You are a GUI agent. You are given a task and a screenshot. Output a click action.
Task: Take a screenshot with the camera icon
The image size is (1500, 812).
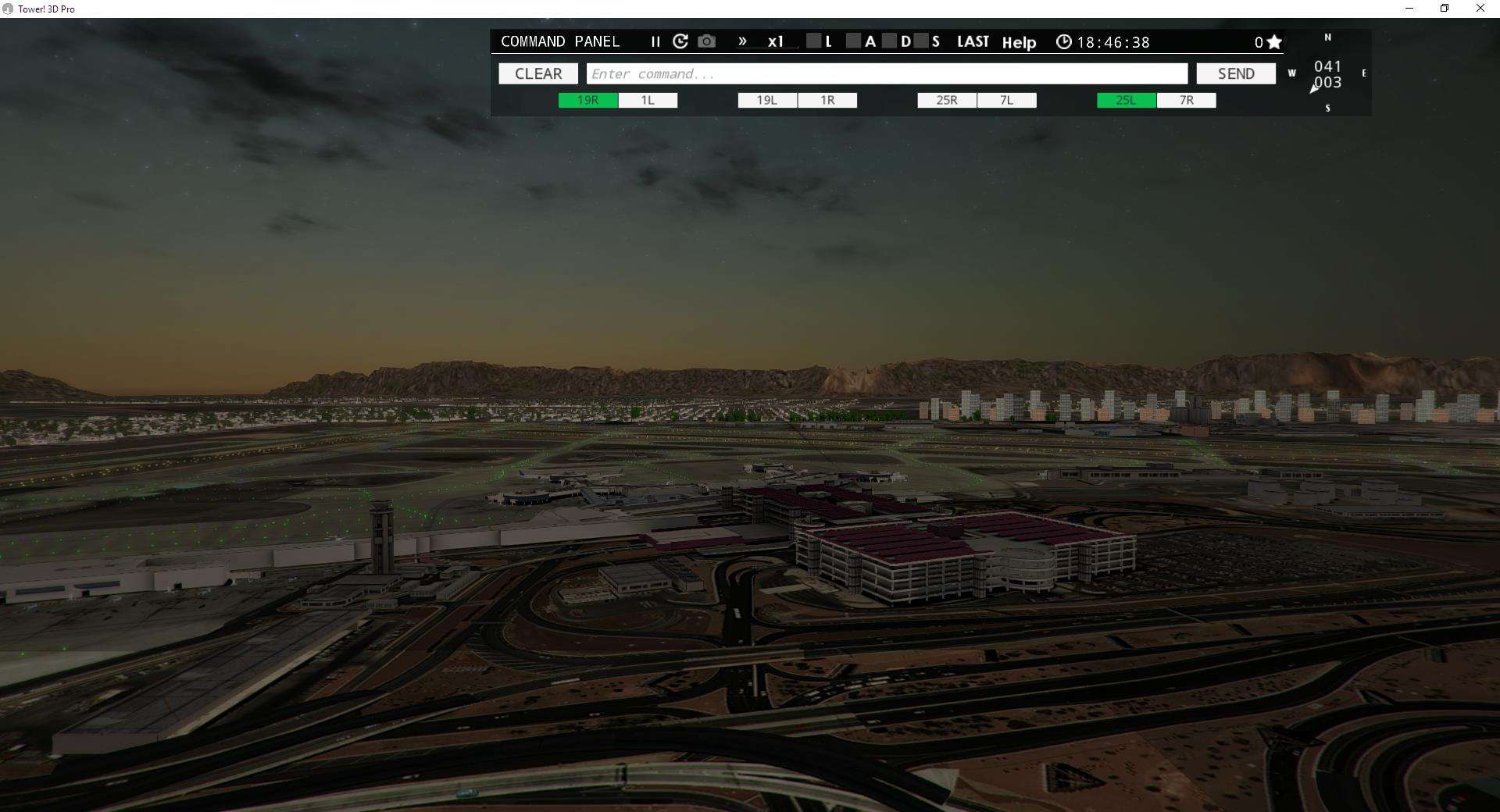(706, 42)
